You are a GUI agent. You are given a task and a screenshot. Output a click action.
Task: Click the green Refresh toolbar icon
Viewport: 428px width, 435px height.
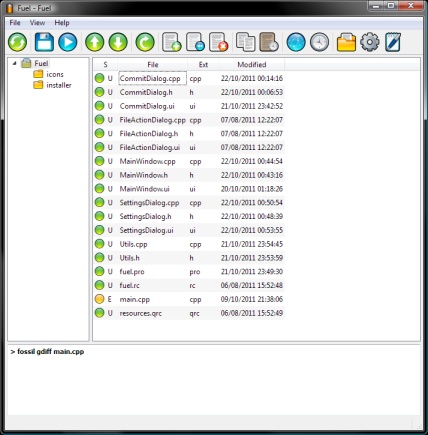coord(17,42)
